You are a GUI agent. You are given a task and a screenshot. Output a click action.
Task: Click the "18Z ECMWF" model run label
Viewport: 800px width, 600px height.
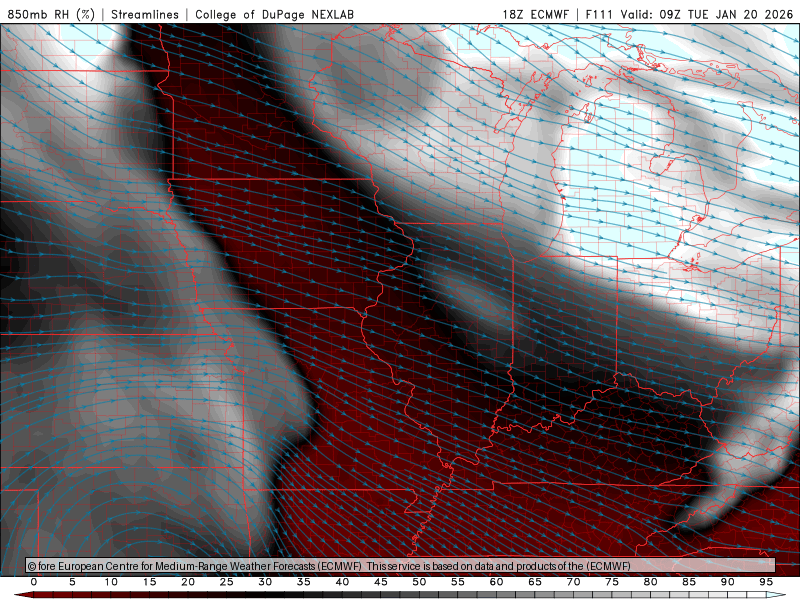click(x=535, y=14)
